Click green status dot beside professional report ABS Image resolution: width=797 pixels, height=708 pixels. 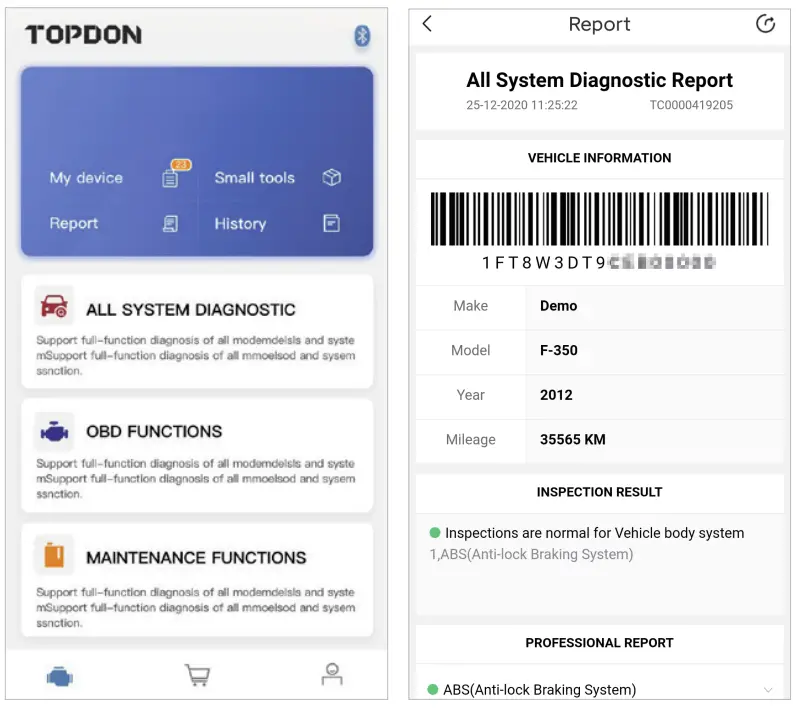coord(433,690)
